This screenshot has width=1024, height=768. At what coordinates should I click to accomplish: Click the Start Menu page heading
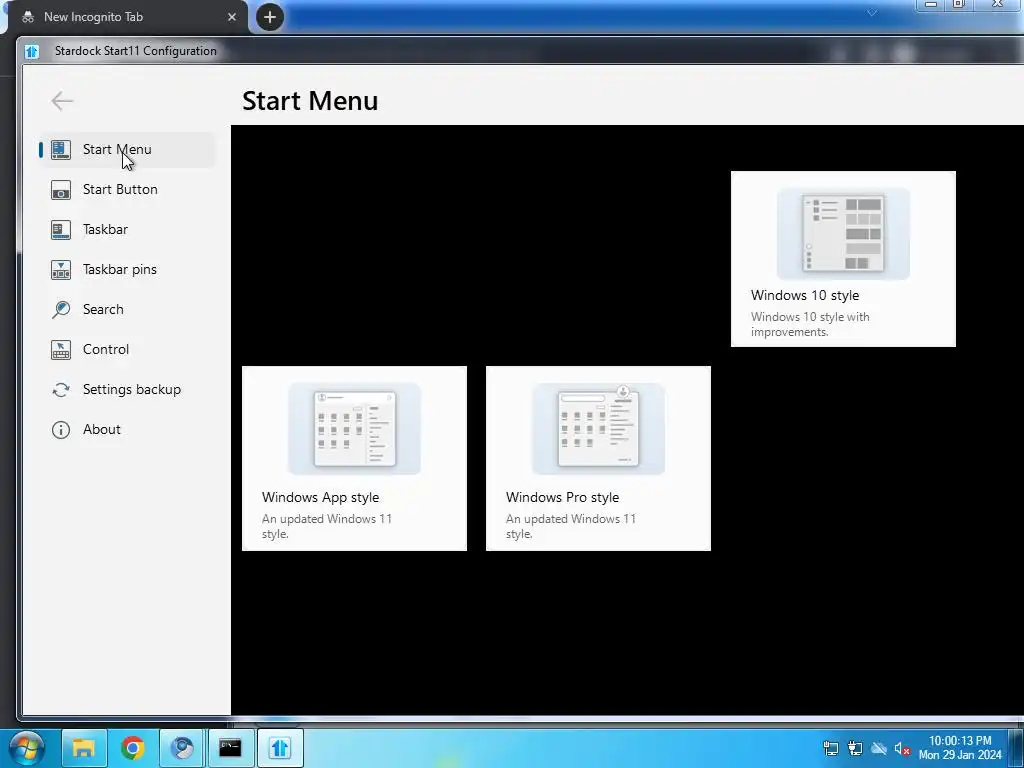coord(310,101)
